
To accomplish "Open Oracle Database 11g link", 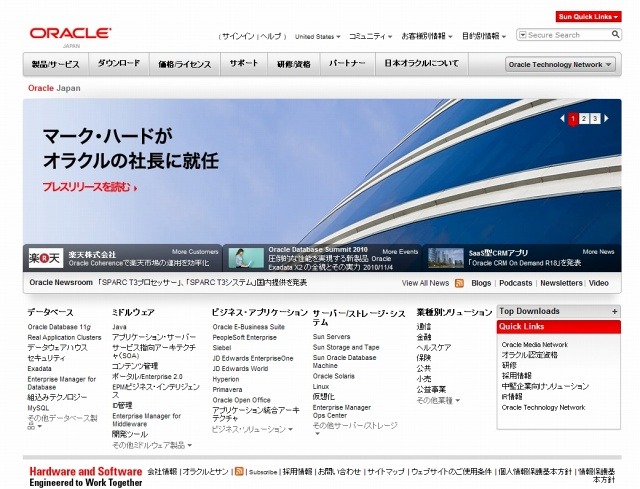I will pyautogui.click(x=59, y=327).
